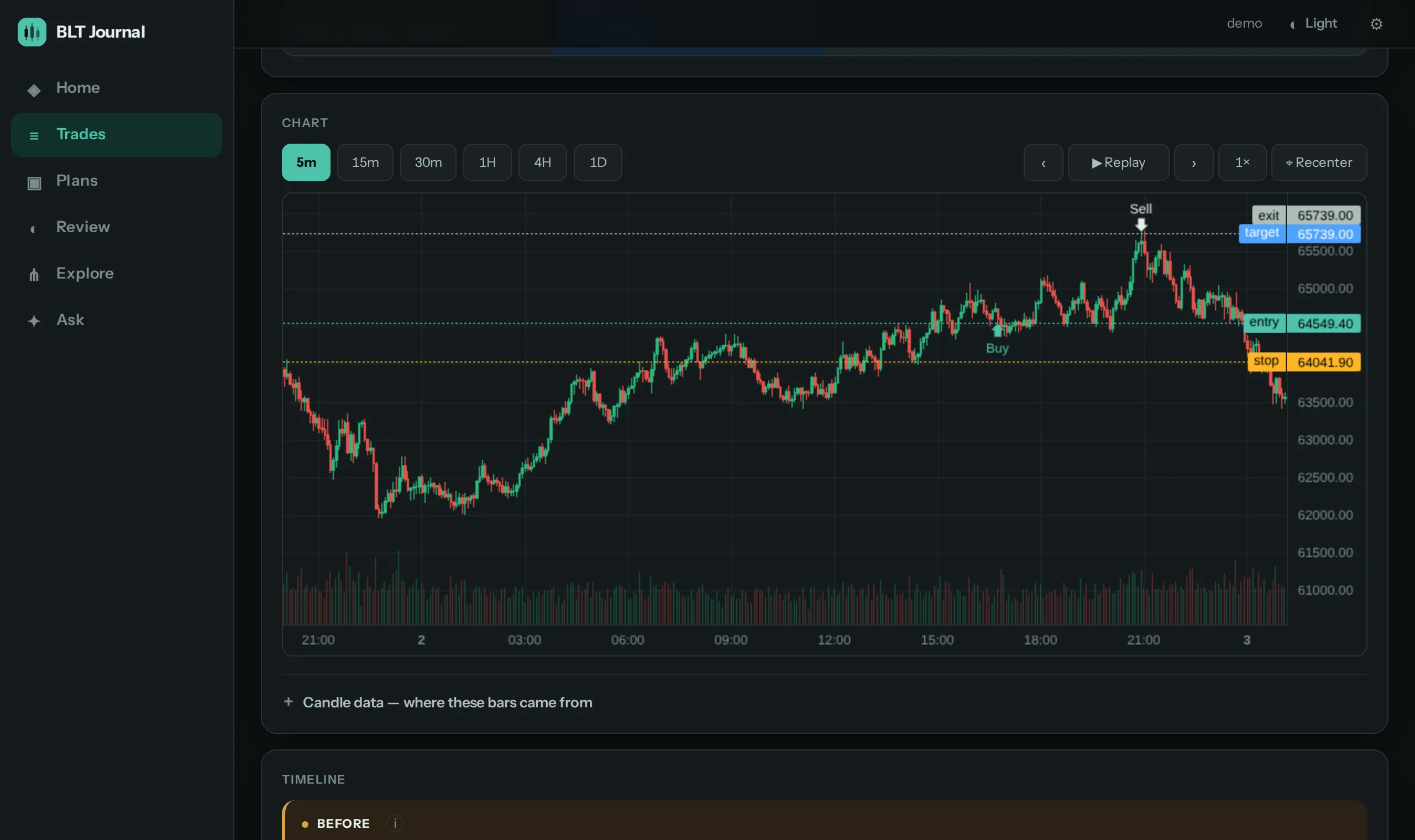Click the exit 65739.00 price label
This screenshot has width=1415, height=840.
1306,215
